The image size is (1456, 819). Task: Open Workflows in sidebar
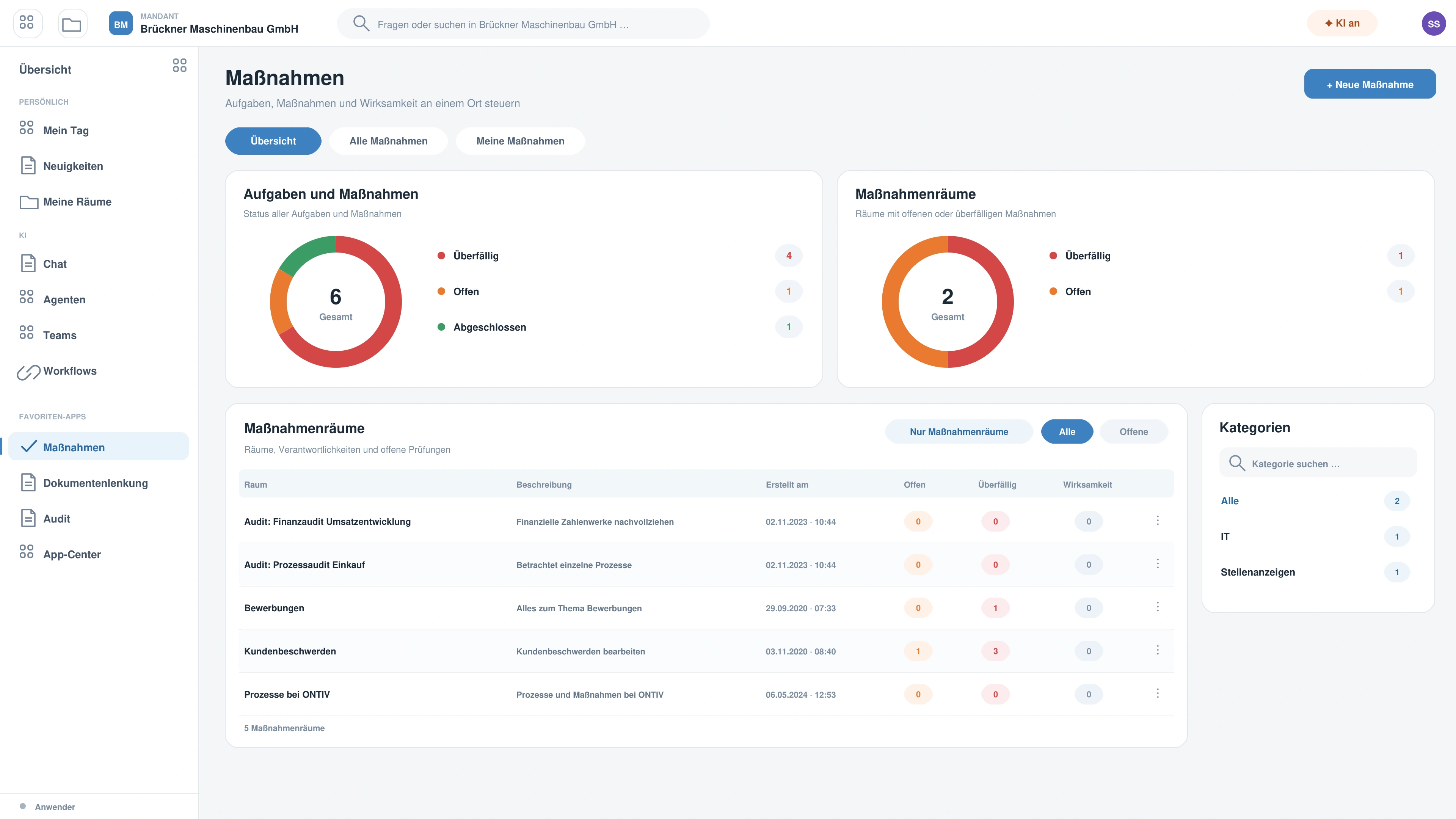coord(98,371)
